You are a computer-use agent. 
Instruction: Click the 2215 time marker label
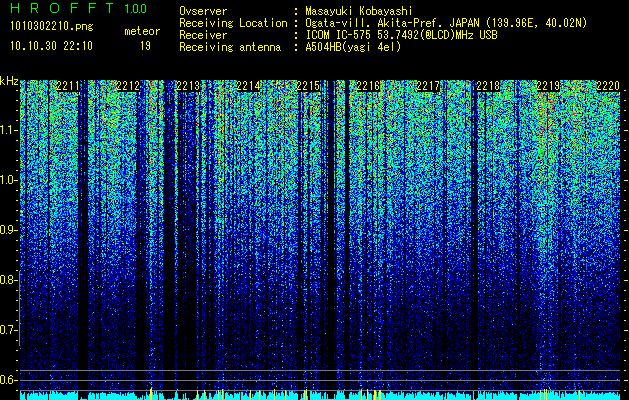(308, 86)
